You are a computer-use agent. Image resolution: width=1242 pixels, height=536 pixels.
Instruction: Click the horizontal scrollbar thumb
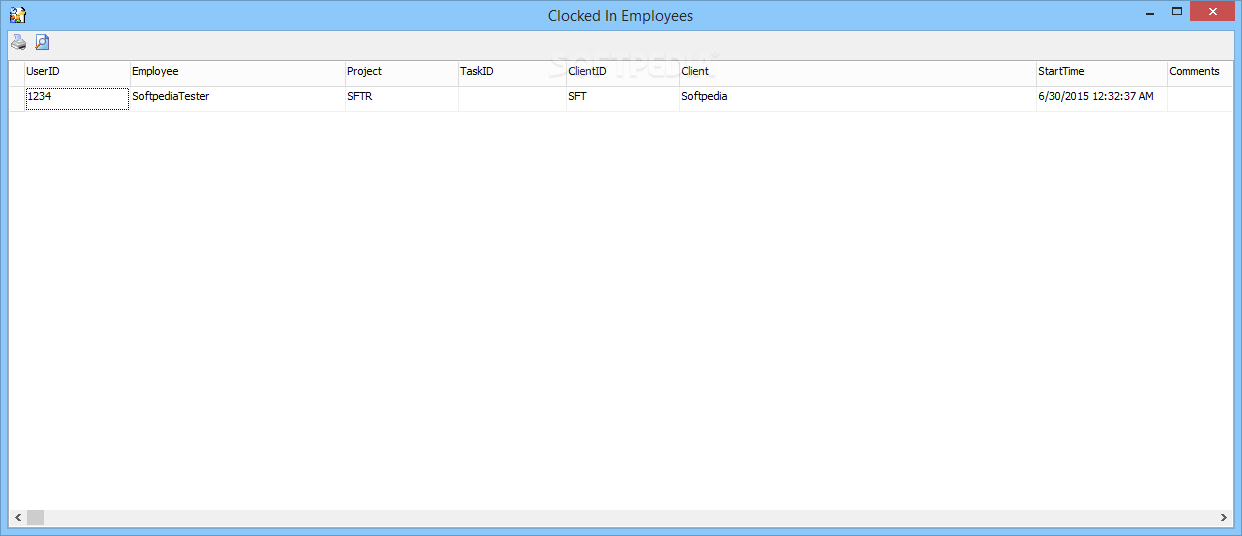click(35, 518)
